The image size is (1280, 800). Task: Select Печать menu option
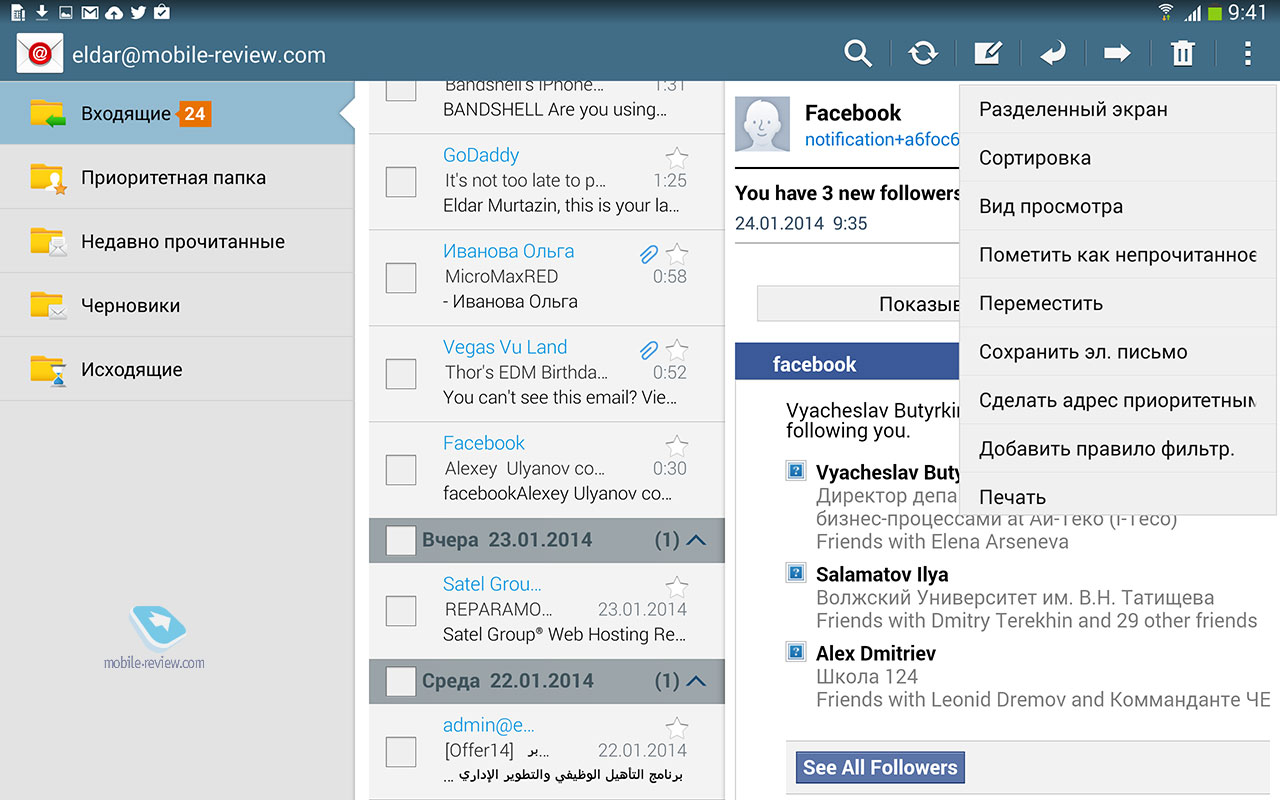coord(1117,496)
